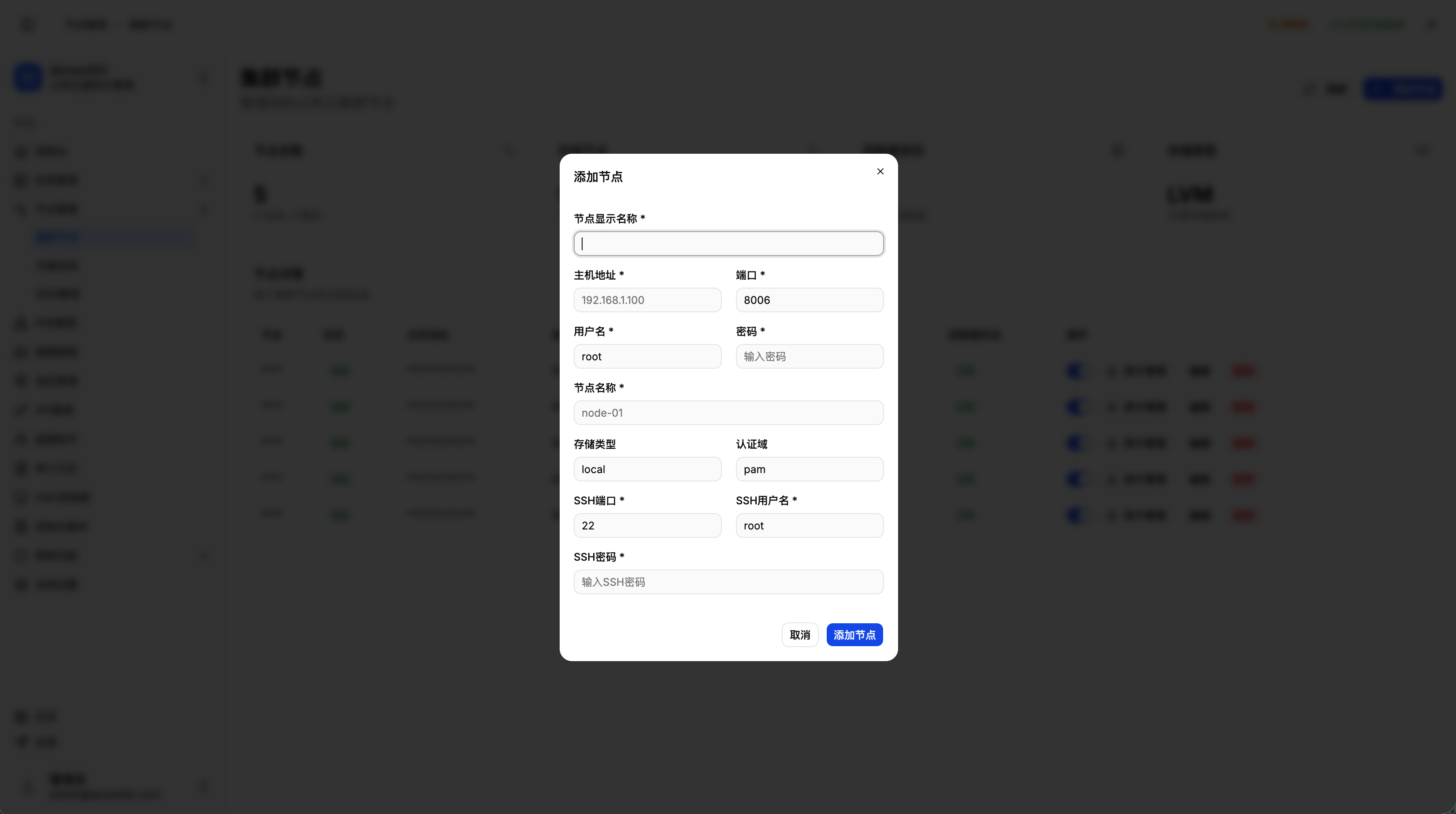Click the 节点显示名称 label
This screenshot has height=814, width=1456.
click(609, 218)
